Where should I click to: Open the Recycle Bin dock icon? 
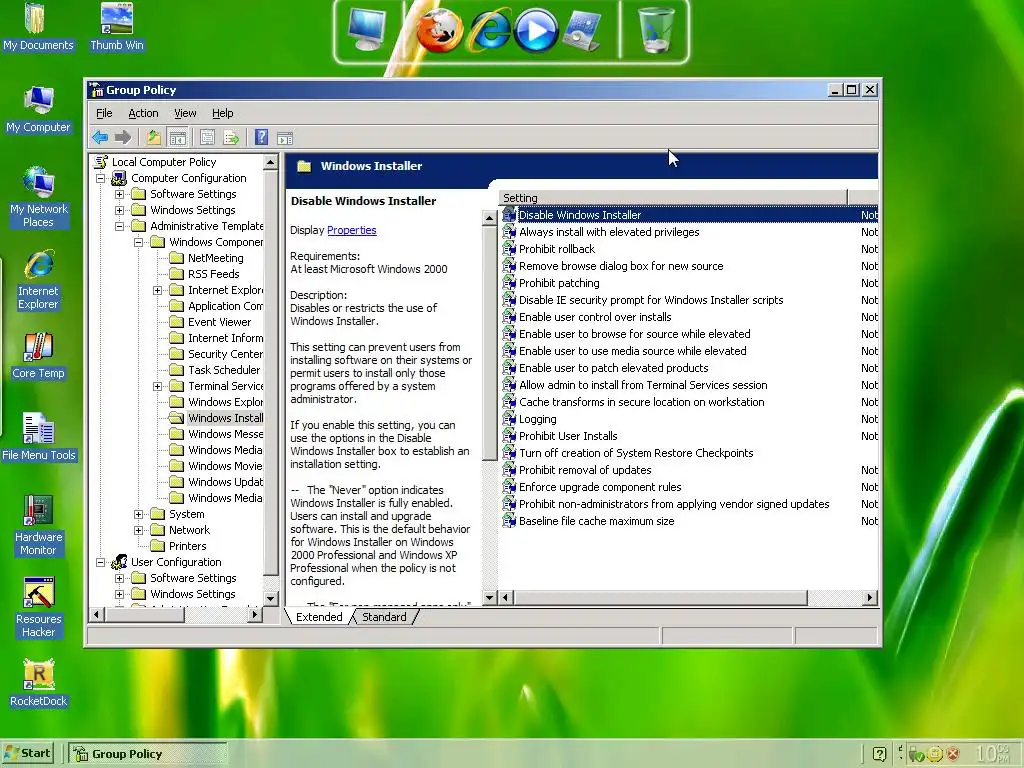[x=656, y=30]
